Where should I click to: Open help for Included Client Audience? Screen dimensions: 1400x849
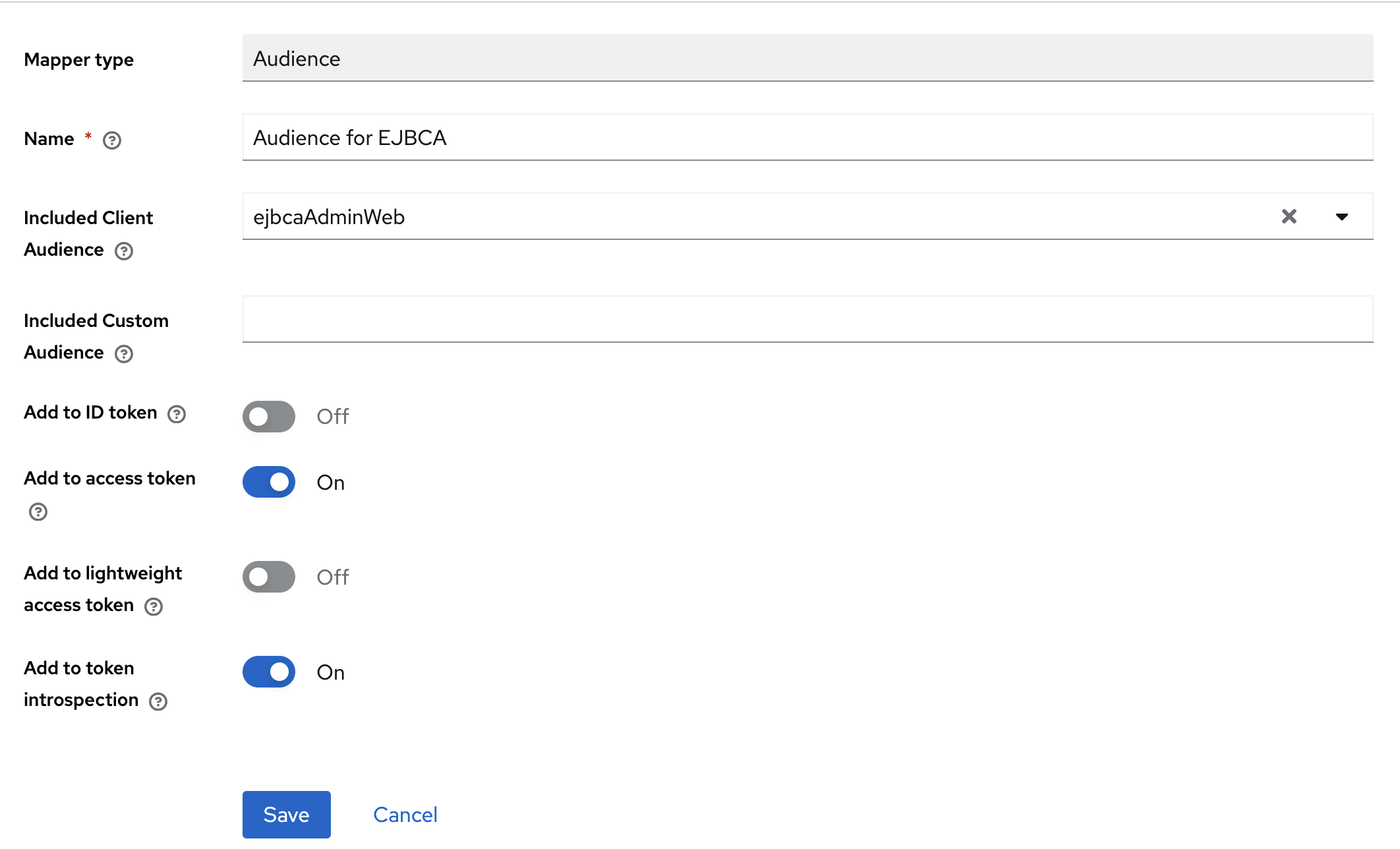point(124,251)
